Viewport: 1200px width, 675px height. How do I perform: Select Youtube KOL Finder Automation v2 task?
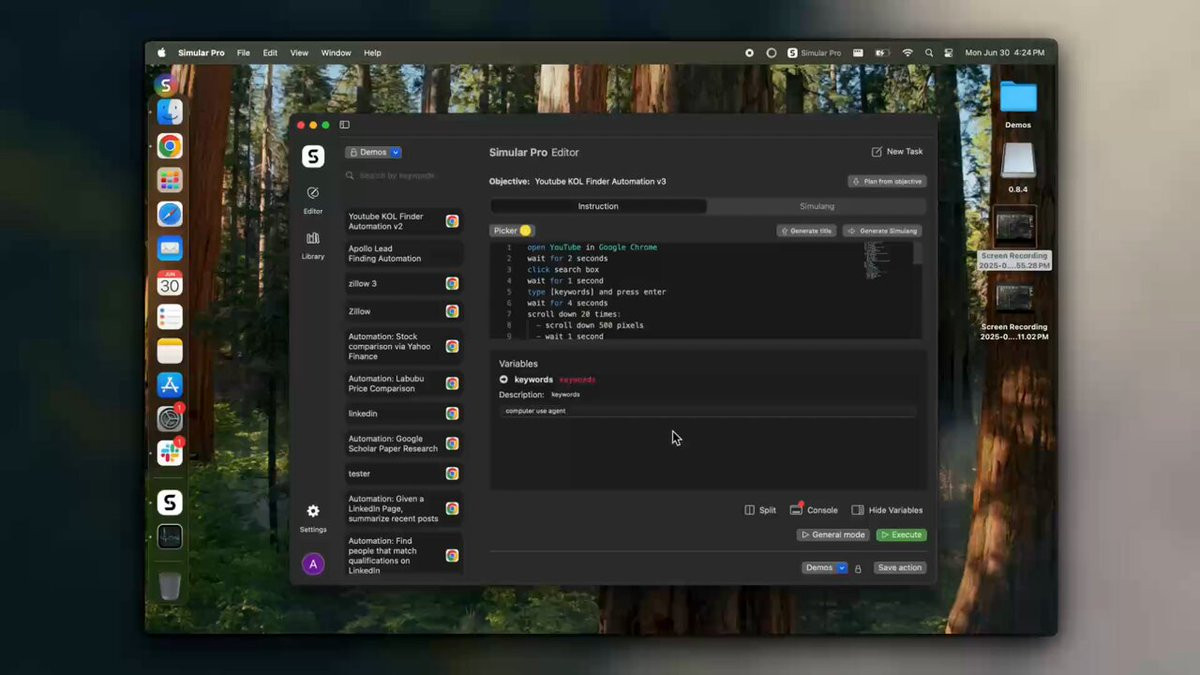pos(403,221)
